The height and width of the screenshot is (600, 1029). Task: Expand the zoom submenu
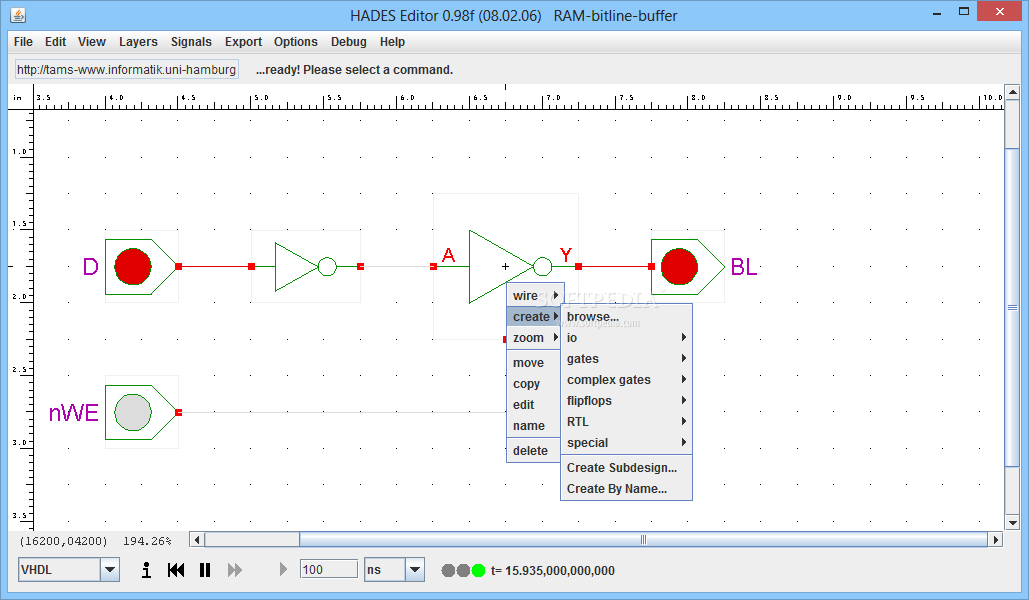(x=534, y=337)
